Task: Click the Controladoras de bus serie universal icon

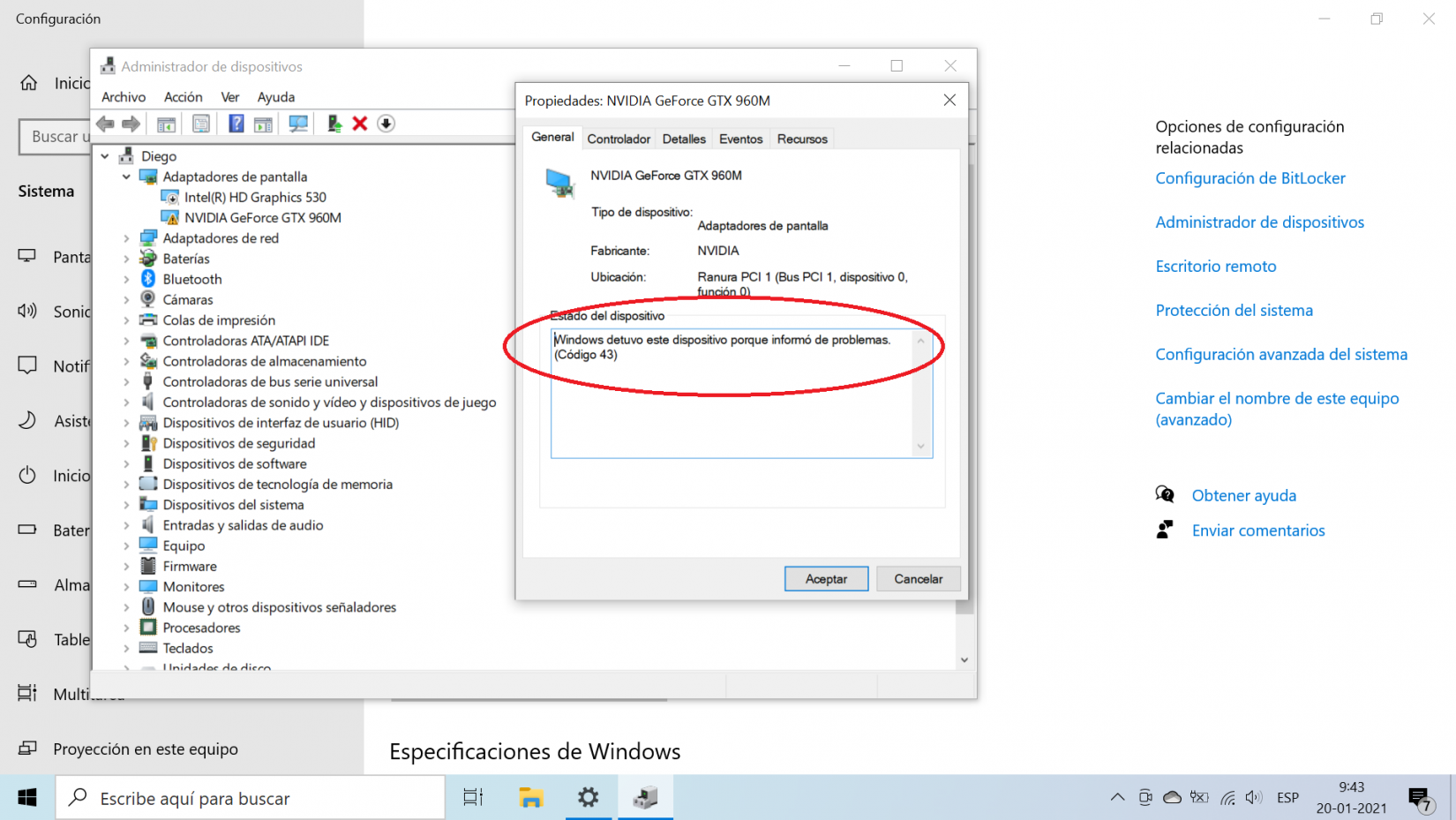Action: tap(148, 381)
